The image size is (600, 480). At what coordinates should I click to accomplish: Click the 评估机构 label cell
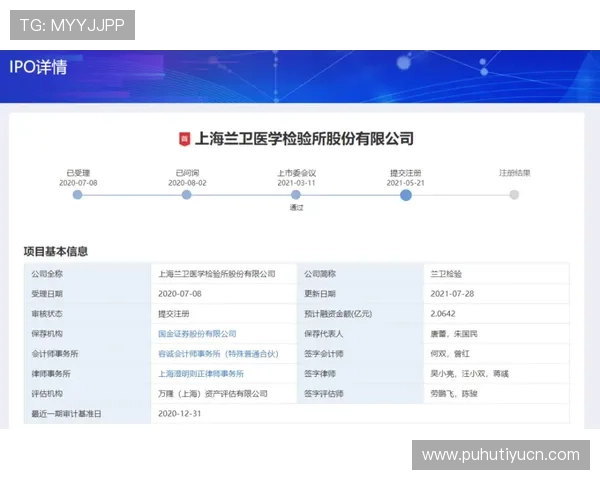pyautogui.click(x=88, y=393)
